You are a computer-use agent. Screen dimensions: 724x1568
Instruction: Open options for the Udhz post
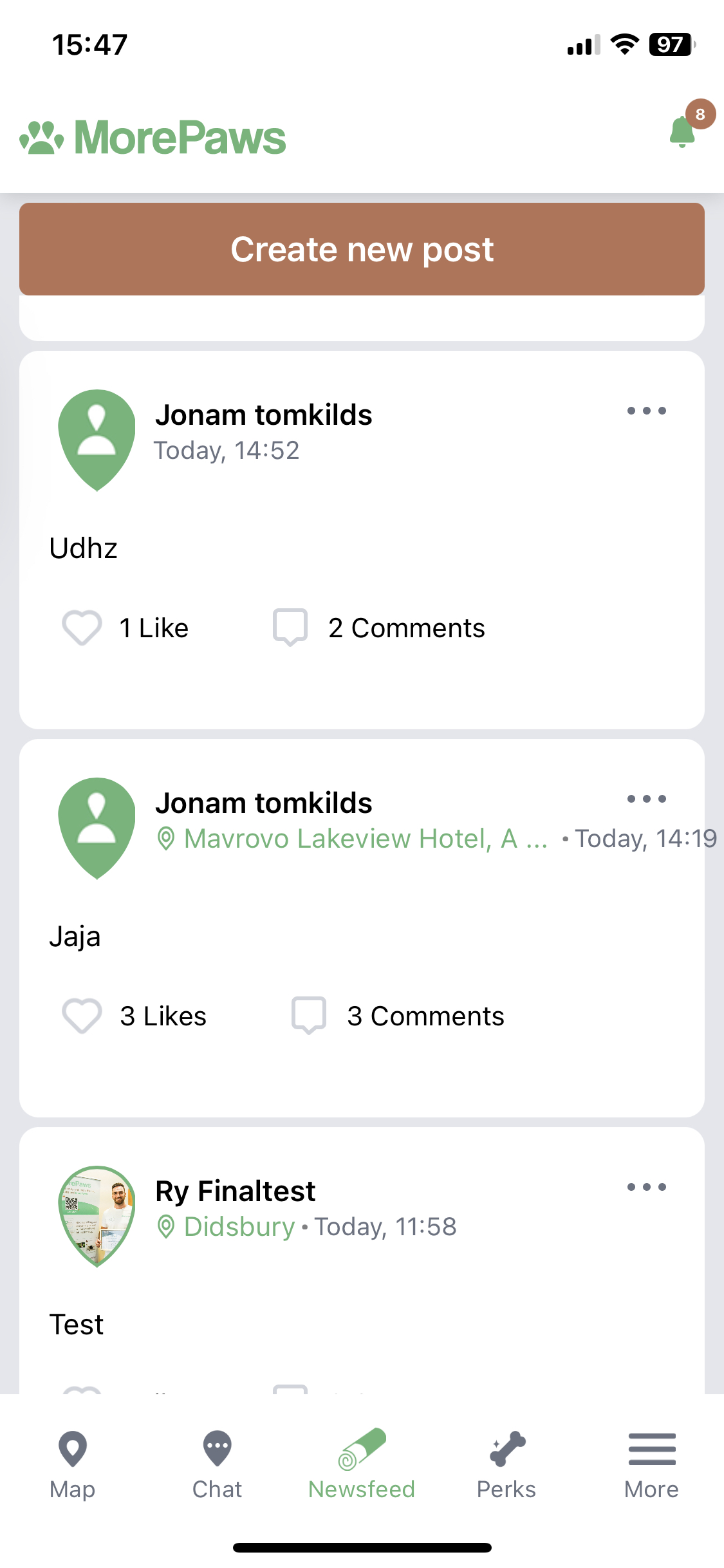click(x=646, y=411)
